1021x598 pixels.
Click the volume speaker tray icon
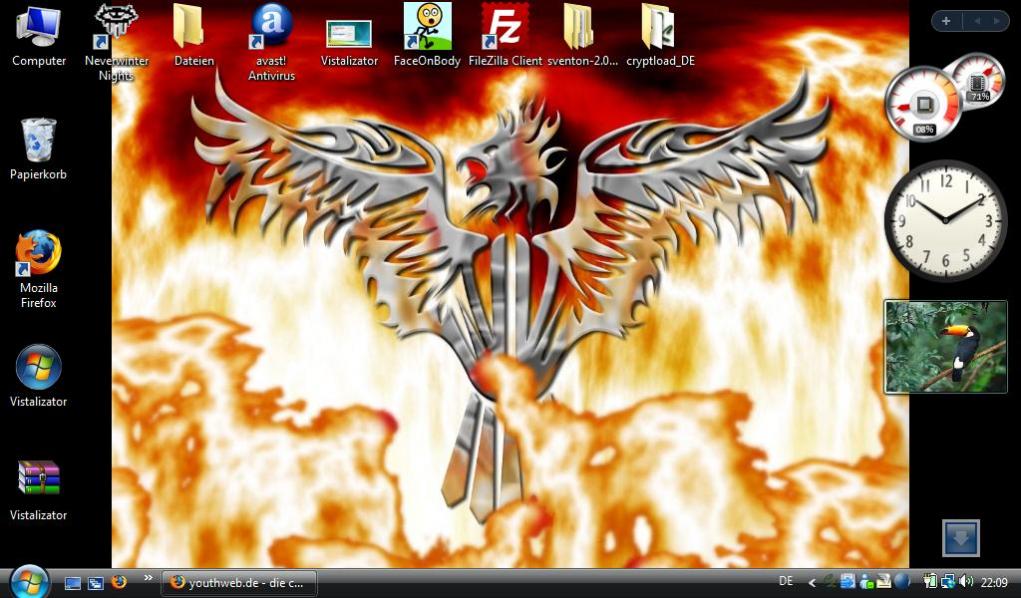point(965,581)
